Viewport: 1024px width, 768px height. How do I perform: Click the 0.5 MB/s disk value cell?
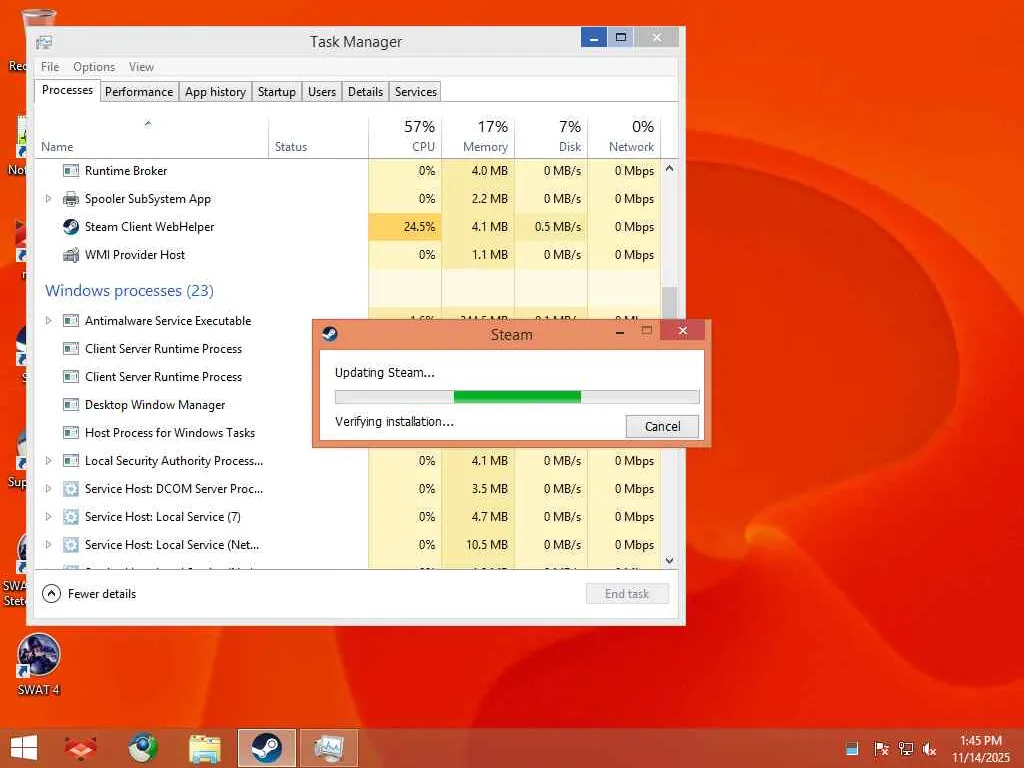click(x=552, y=227)
